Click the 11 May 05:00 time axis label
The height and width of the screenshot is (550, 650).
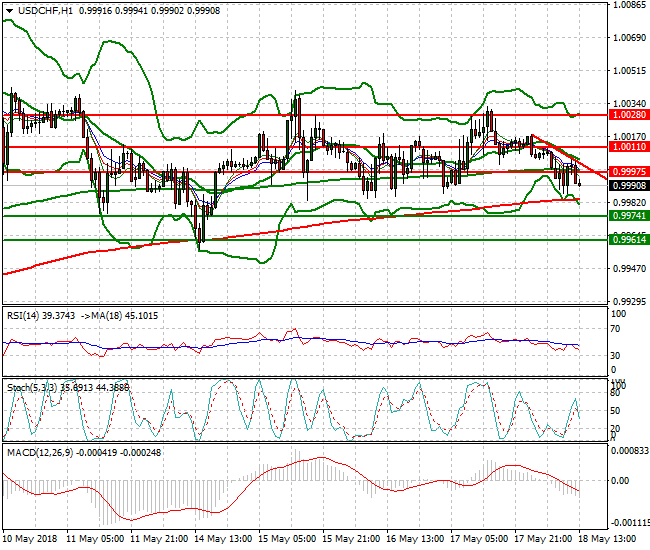pyautogui.click(x=95, y=539)
